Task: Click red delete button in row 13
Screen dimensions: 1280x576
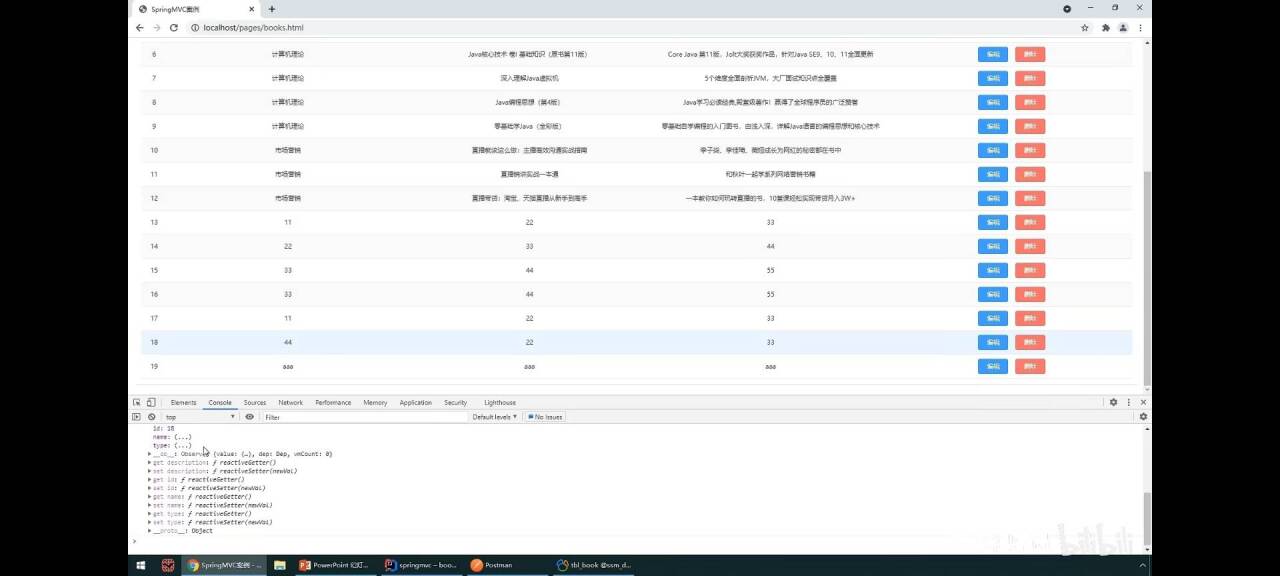Action: click(1030, 222)
